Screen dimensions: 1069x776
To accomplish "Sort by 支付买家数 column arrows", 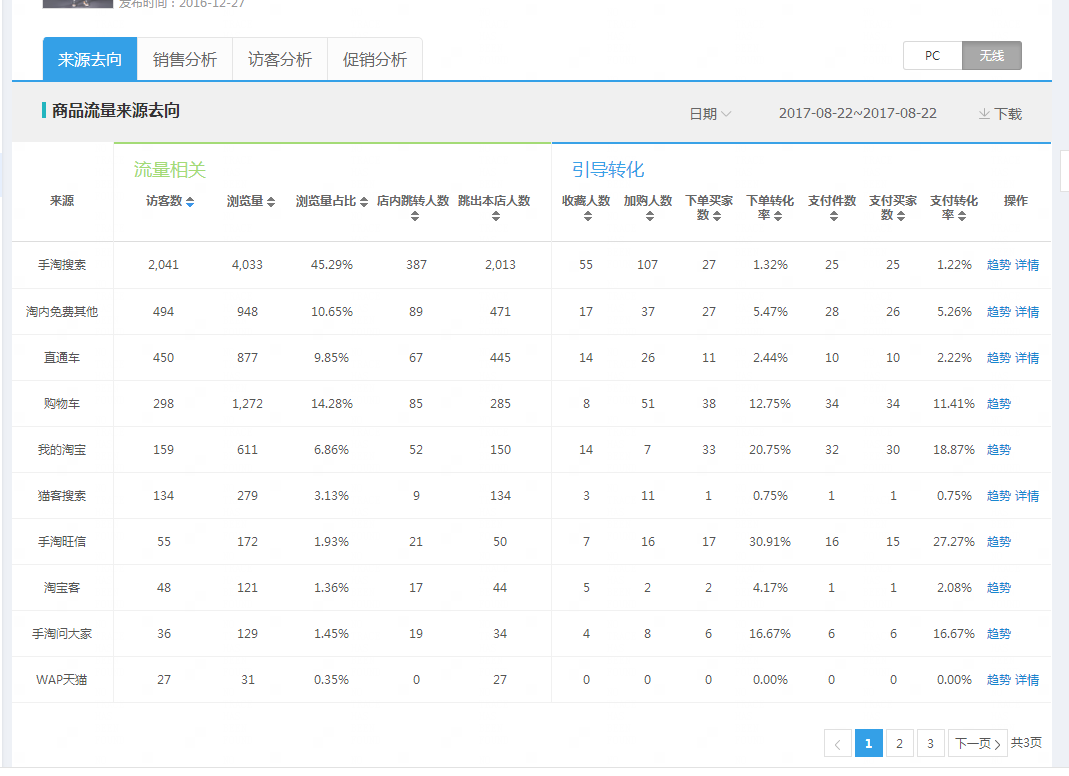I will coord(901,216).
